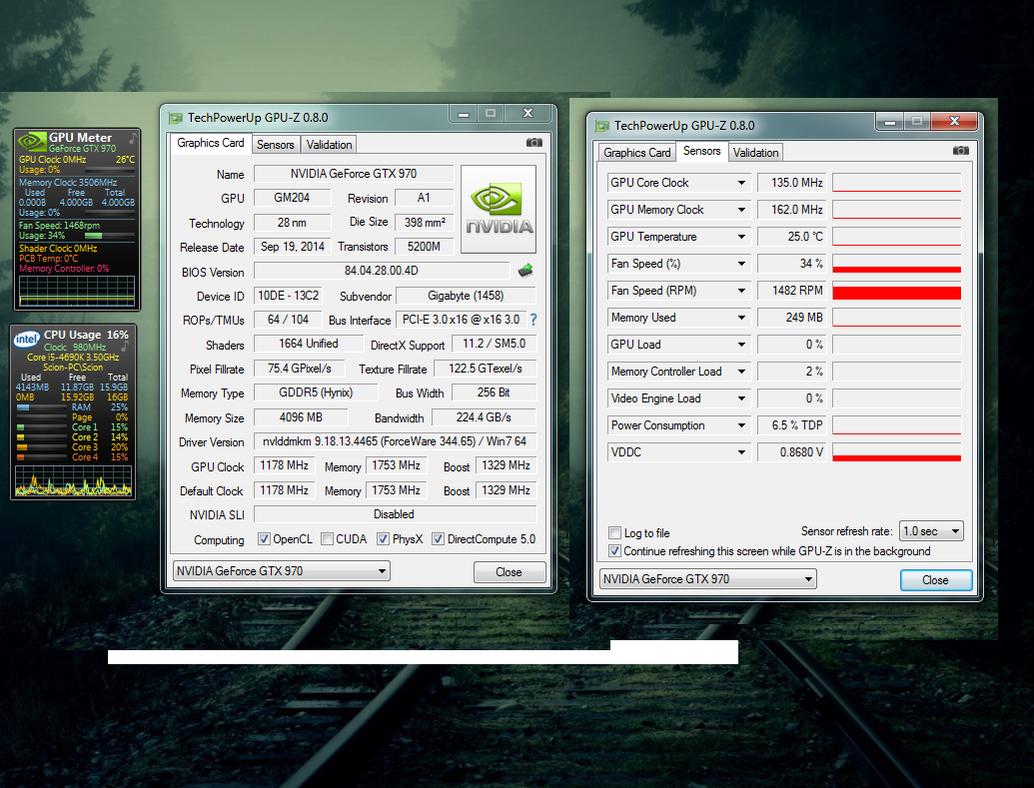Screen dimensions: 1034x788
Task: Click the Driver Version field
Action: (x=394, y=441)
